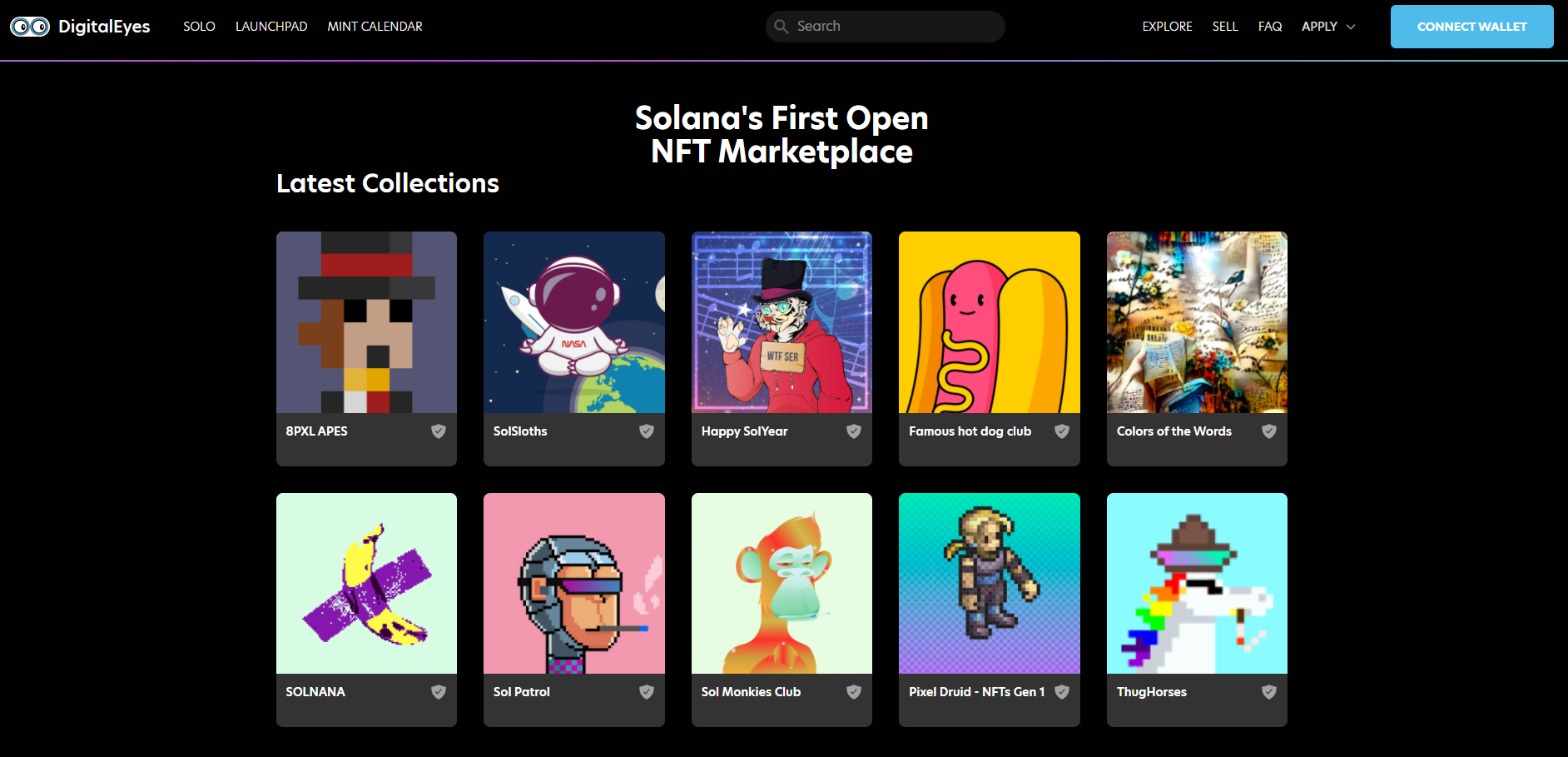The height and width of the screenshot is (757, 1568).
Task: Click verified badge on Sol Monkies Club
Action: click(854, 692)
